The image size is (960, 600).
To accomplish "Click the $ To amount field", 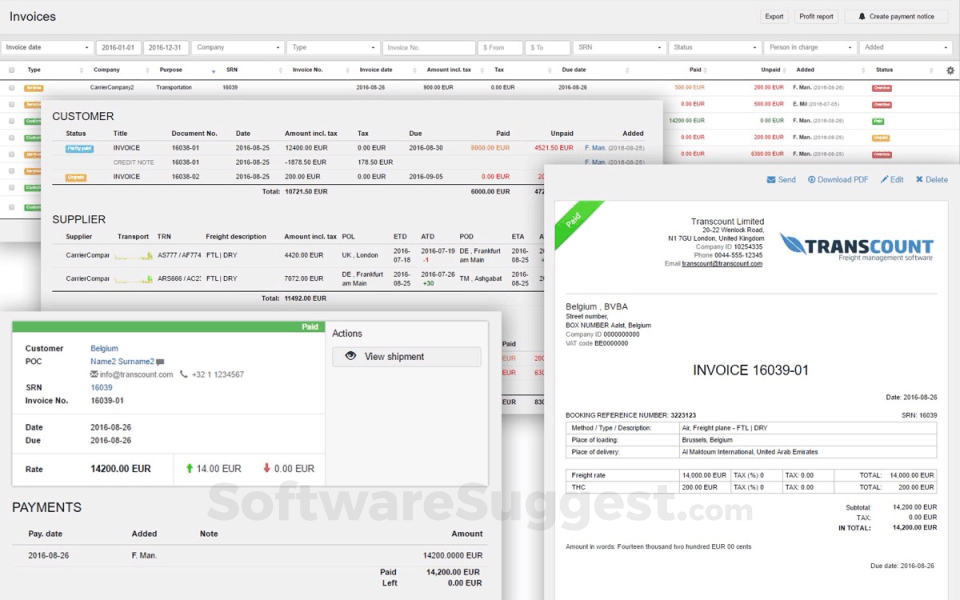I will click(x=547, y=48).
